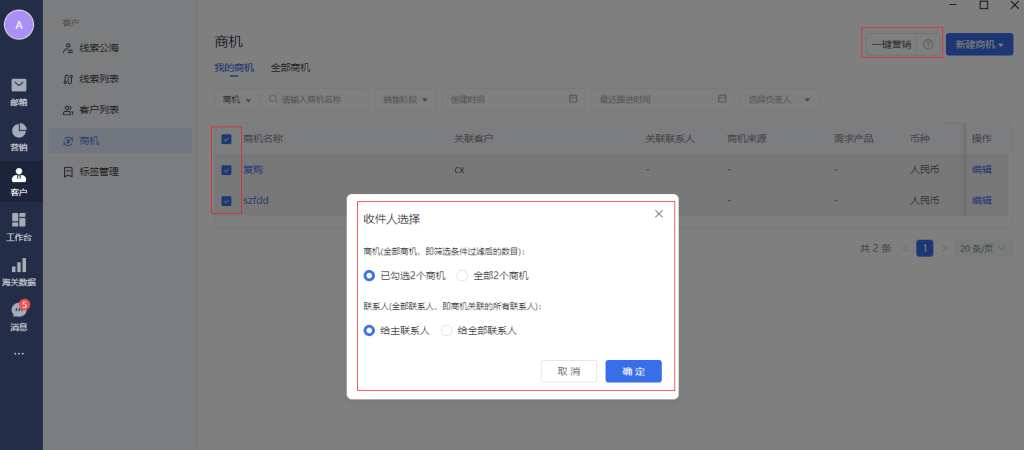Click the 取消 cancel button
The width and height of the screenshot is (1024, 450).
point(568,371)
